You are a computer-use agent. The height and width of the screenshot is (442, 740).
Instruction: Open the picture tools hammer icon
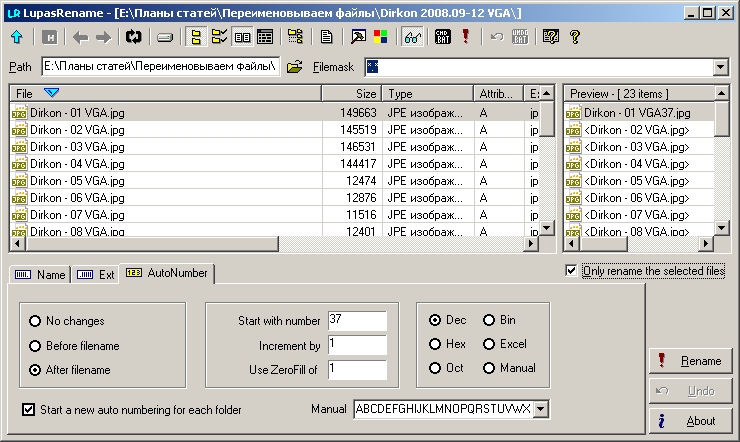pyautogui.click(x=358, y=37)
